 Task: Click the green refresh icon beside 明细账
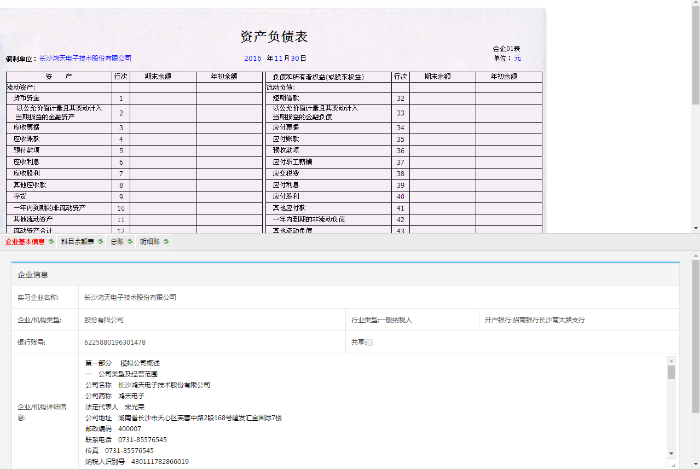pos(166,241)
